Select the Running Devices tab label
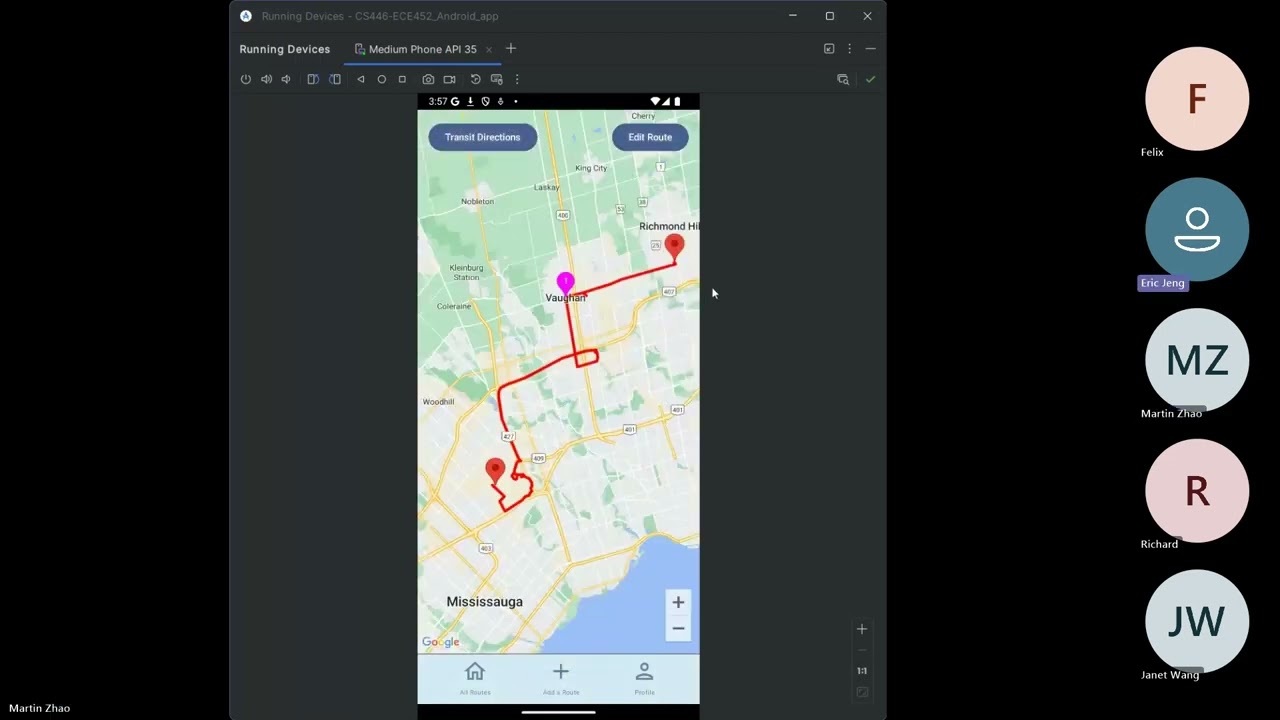 click(x=284, y=48)
